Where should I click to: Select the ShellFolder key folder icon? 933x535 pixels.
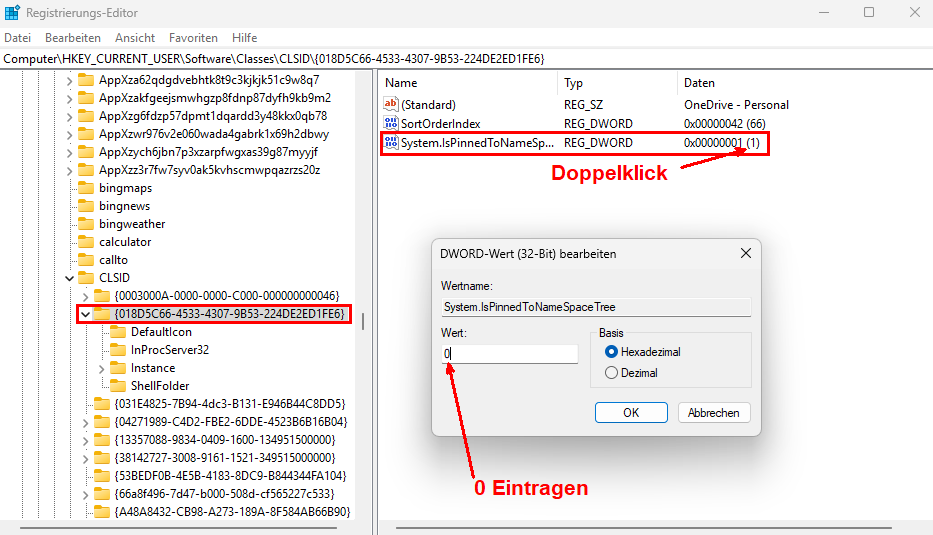pos(118,386)
